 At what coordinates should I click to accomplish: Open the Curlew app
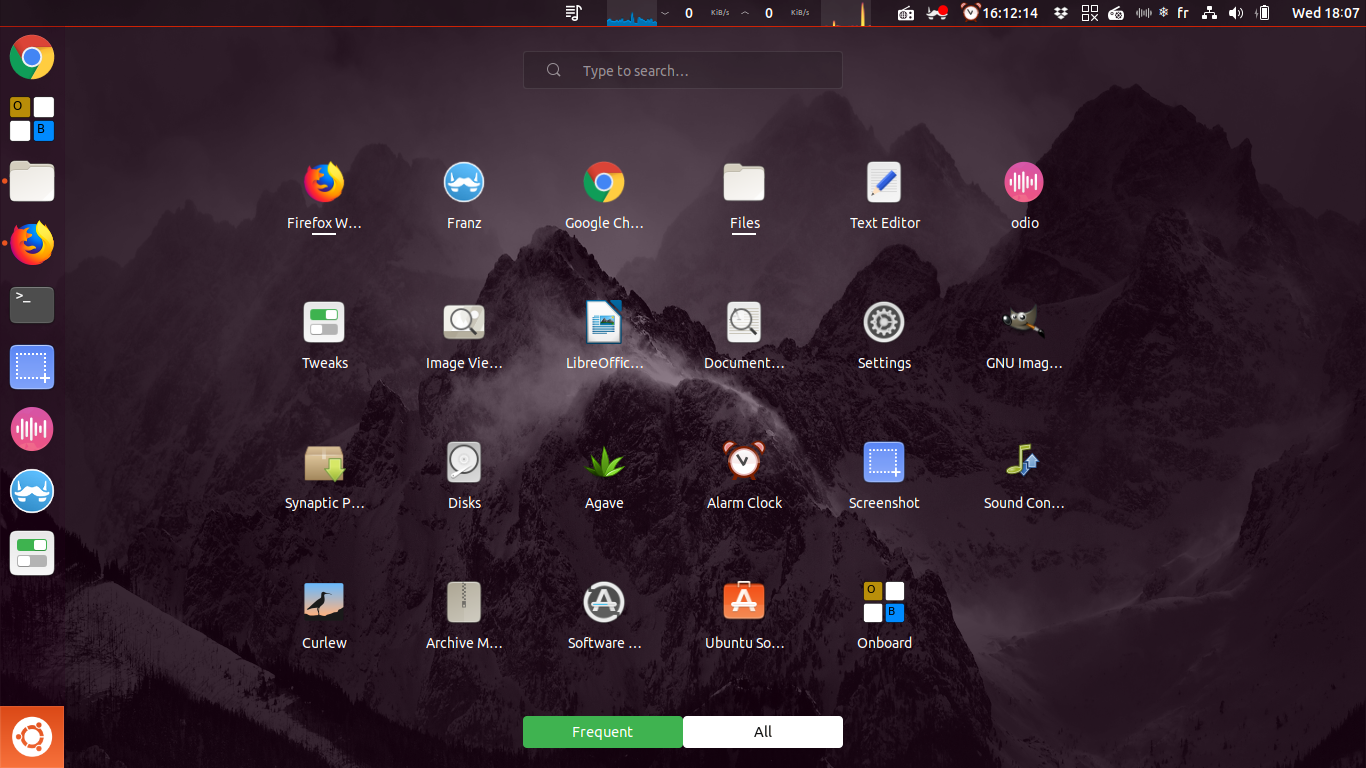click(x=324, y=616)
